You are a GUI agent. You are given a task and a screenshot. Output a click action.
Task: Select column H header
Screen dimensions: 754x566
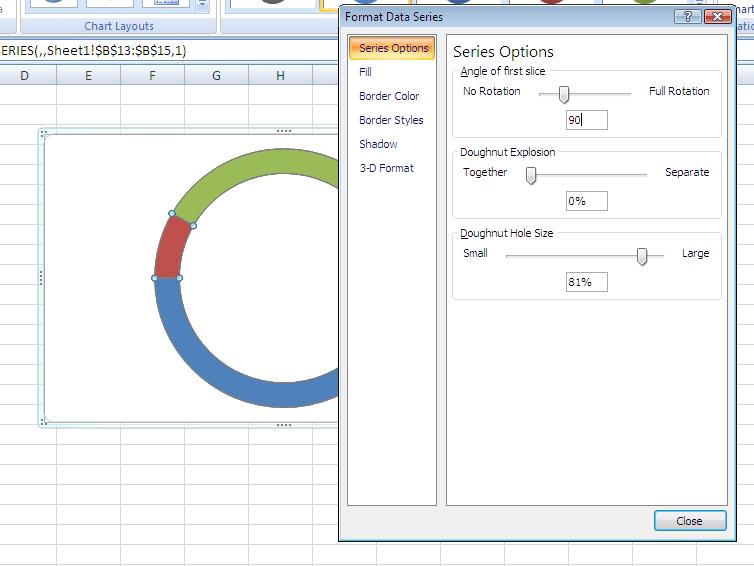[x=280, y=75]
